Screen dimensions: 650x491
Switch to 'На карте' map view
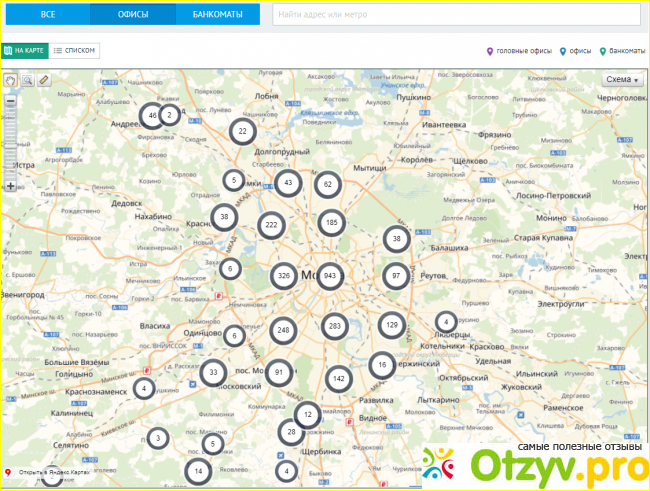(x=25, y=49)
